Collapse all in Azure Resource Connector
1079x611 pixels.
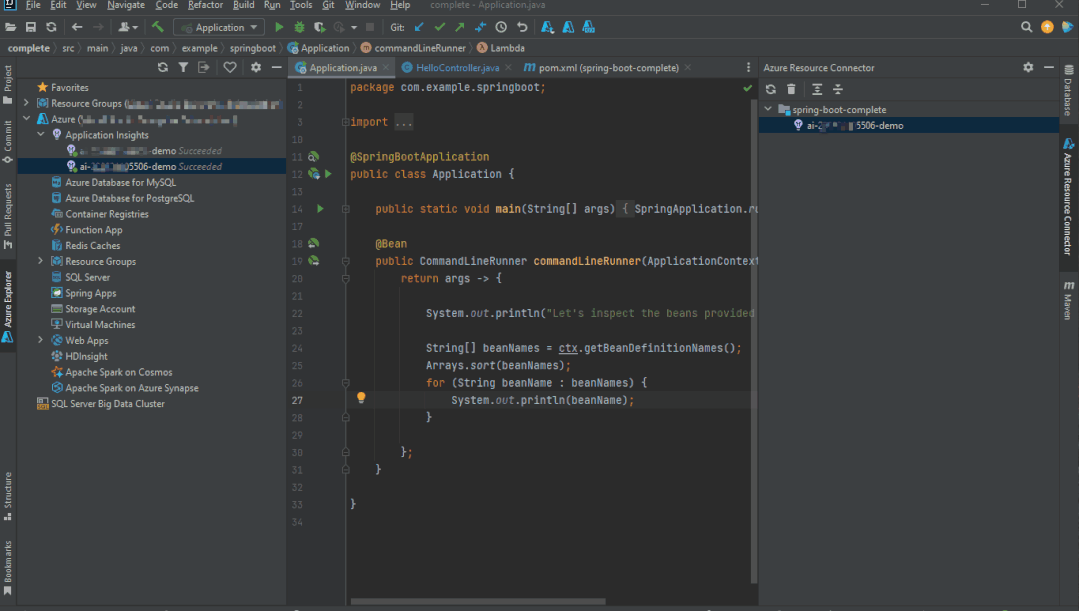837,89
